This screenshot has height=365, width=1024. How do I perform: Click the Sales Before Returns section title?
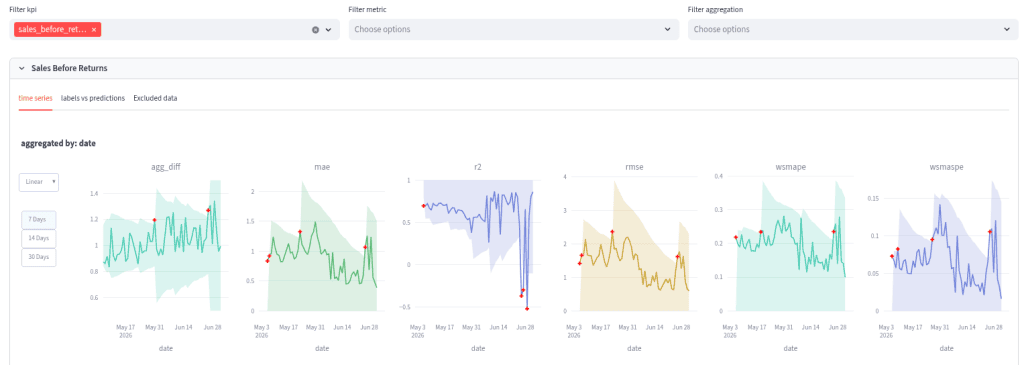(x=69, y=68)
